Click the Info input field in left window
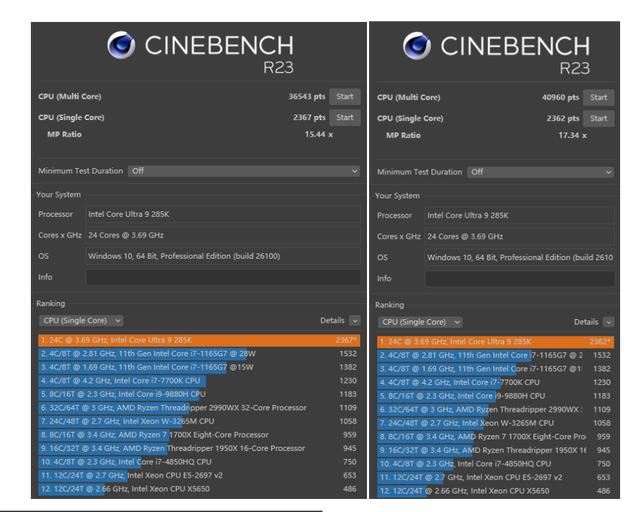Image resolution: width=640 pixels, height=512 pixels. 223,277
